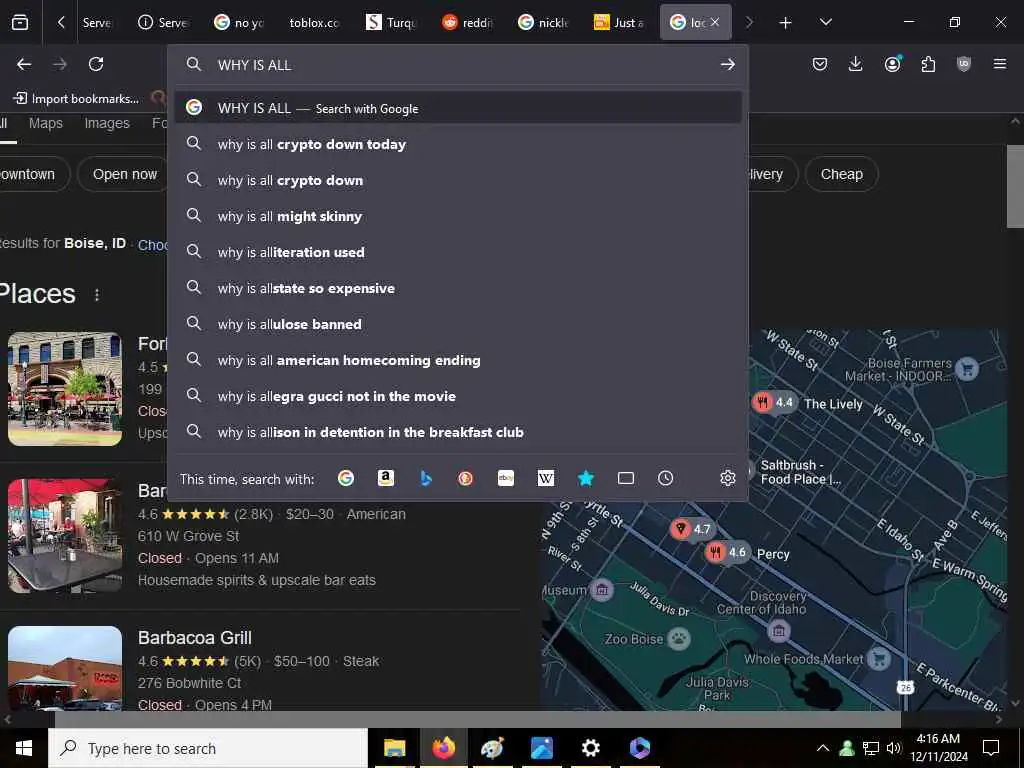Viewport: 1024px width, 768px height.
Task: Search this time with eBay icon
Action: point(505,479)
